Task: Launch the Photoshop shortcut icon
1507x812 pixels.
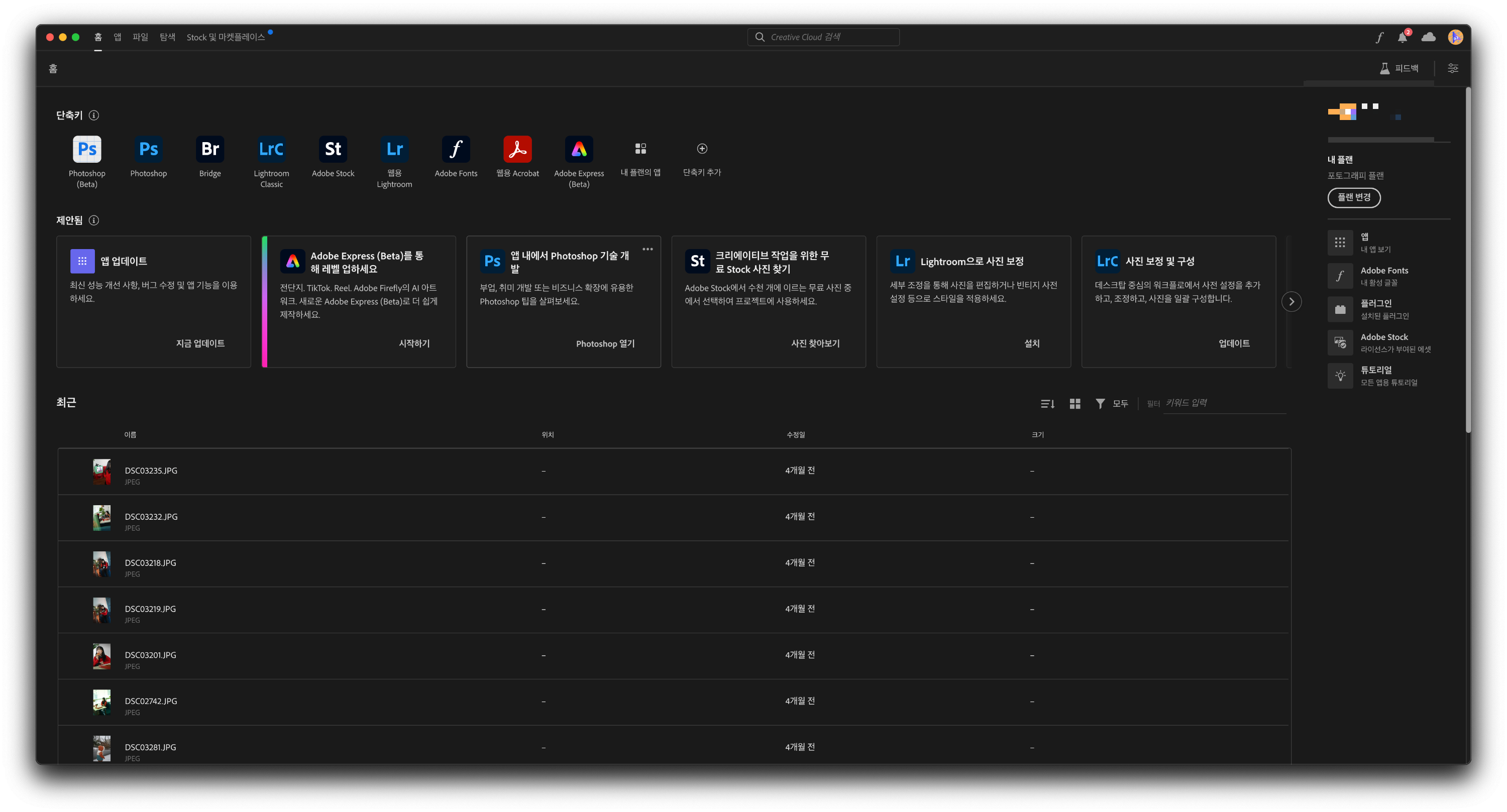Action: tap(149, 149)
